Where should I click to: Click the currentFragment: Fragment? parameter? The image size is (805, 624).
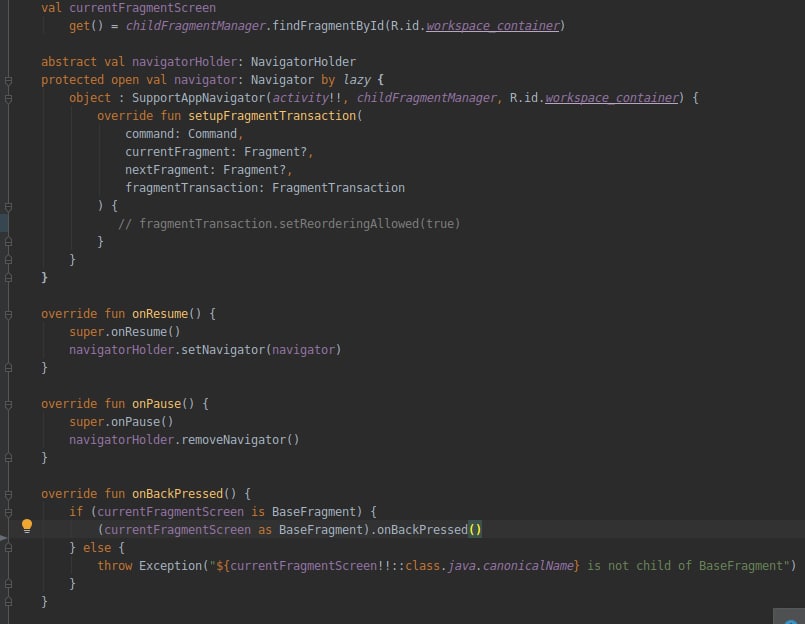(216, 152)
